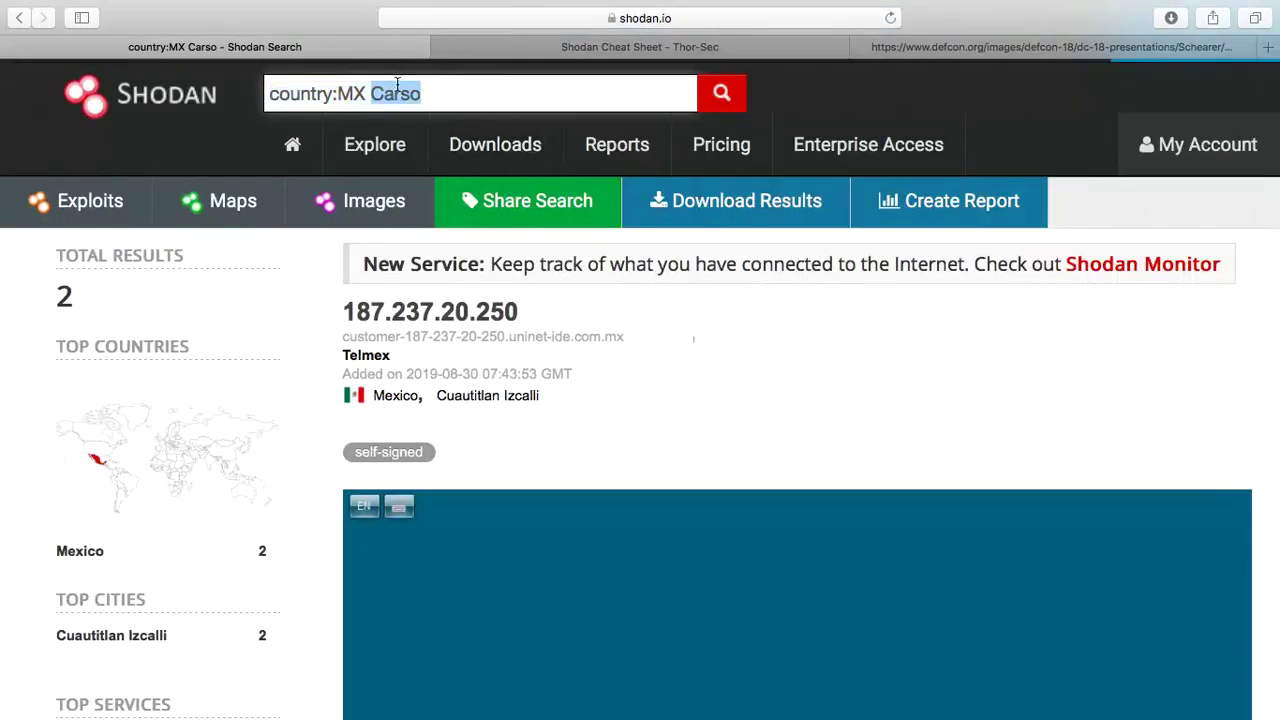
Task: Filter by Mexico in Top Countries
Action: 80,551
